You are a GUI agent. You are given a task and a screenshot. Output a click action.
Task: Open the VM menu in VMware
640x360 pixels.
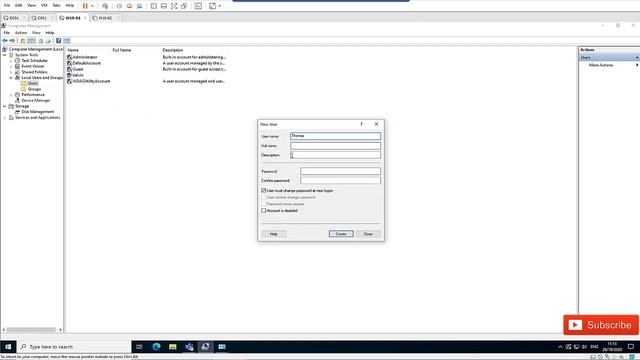click(x=44, y=5)
